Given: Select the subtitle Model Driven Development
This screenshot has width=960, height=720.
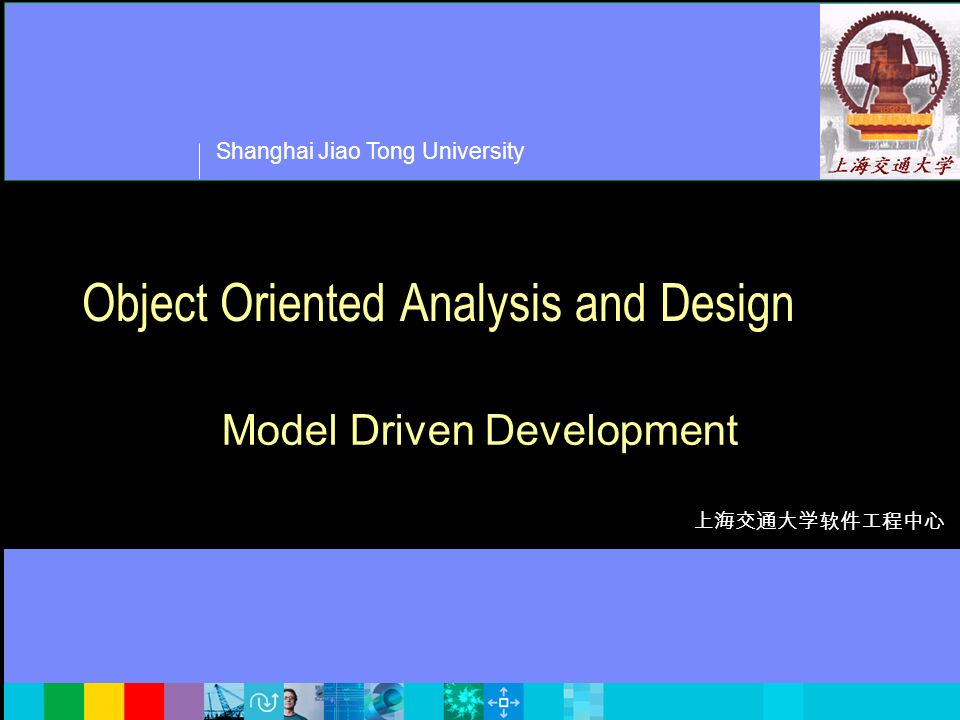Looking at the screenshot, I should 480,430.
